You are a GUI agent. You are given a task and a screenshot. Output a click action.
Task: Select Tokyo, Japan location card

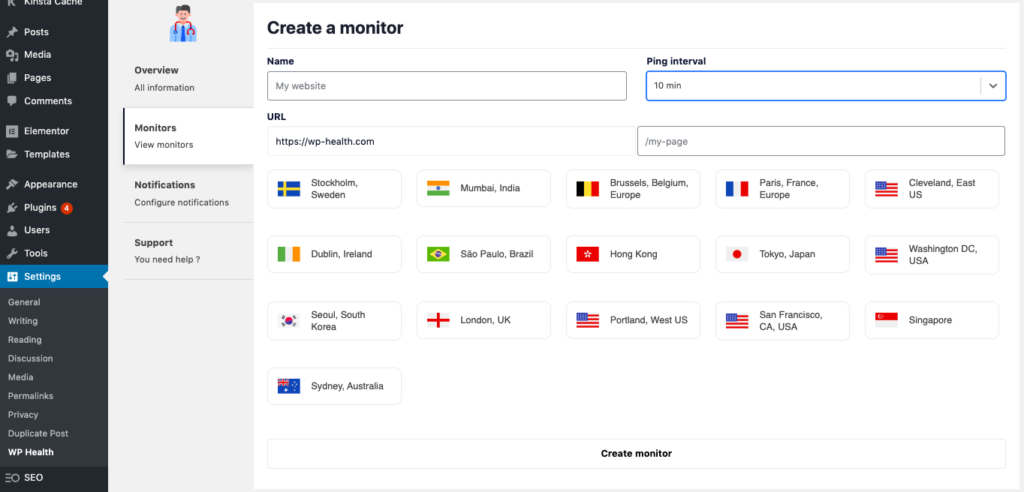coord(782,255)
